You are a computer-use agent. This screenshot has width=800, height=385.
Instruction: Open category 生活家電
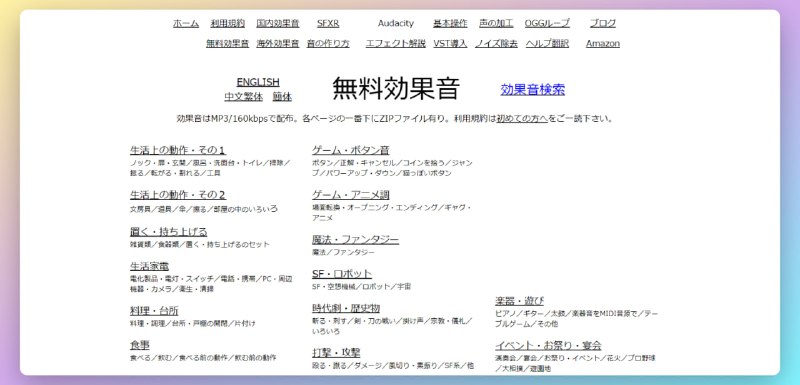149,266
